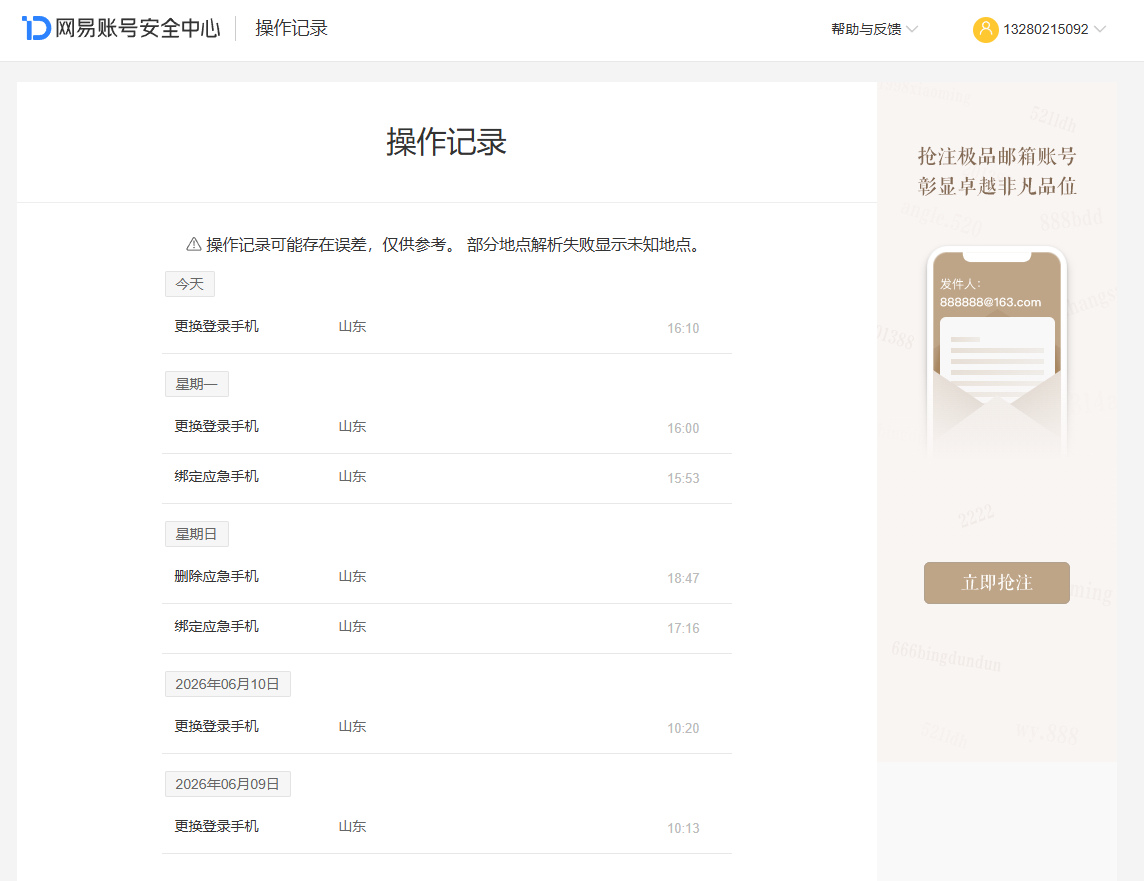This screenshot has height=881, width=1144.
Task: Click the warning triangle icon before notice
Action: click(x=193, y=244)
